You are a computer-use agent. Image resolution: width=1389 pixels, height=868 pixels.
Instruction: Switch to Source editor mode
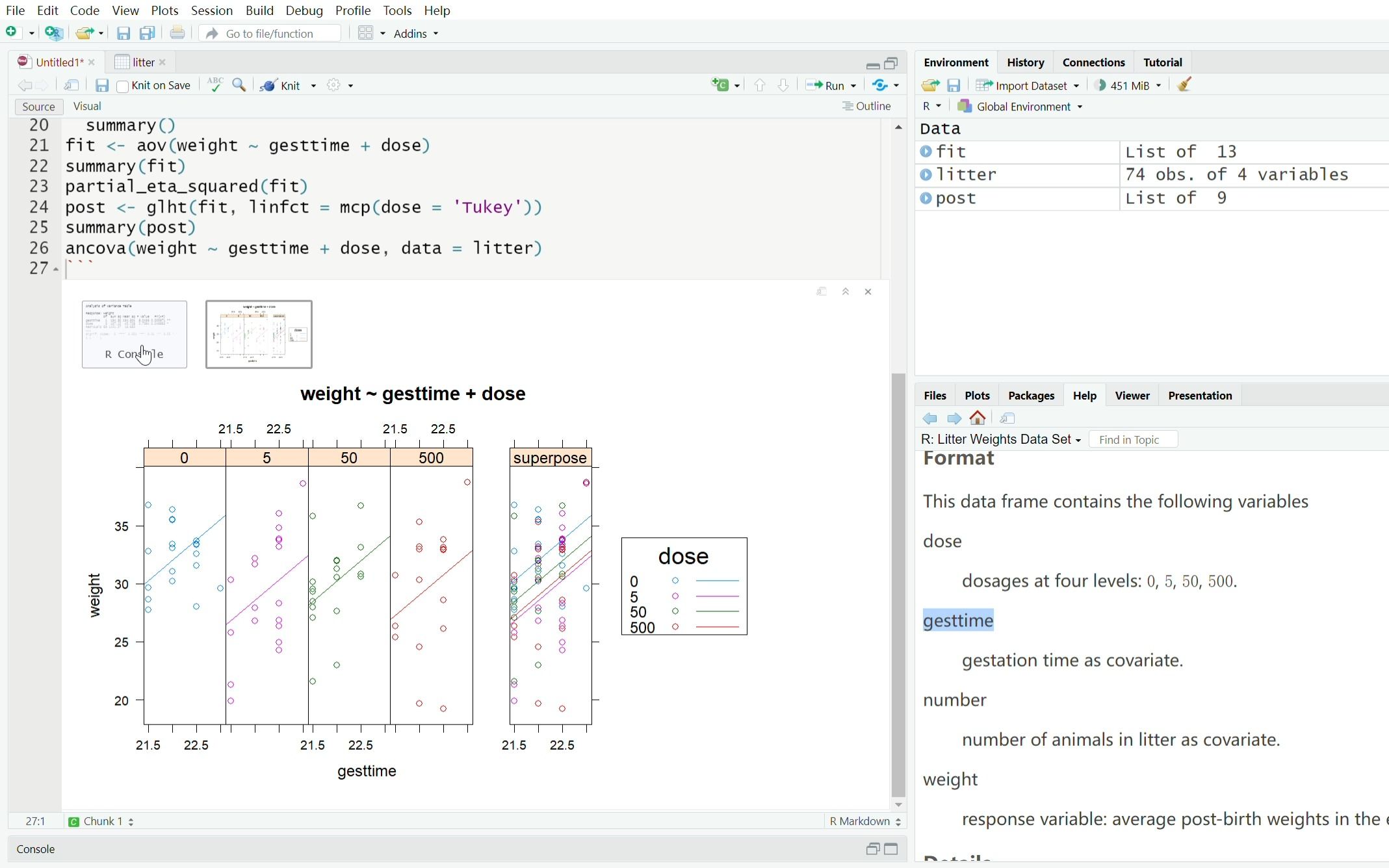tap(38, 107)
